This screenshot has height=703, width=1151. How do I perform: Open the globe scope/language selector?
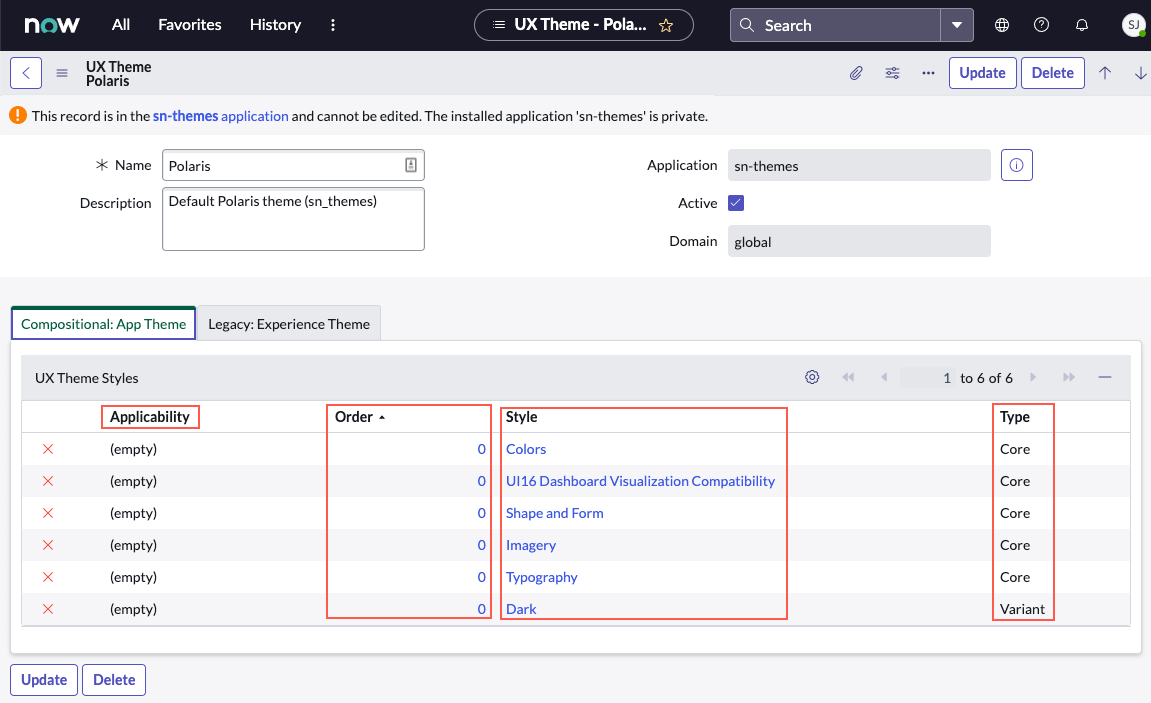tap(1001, 25)
